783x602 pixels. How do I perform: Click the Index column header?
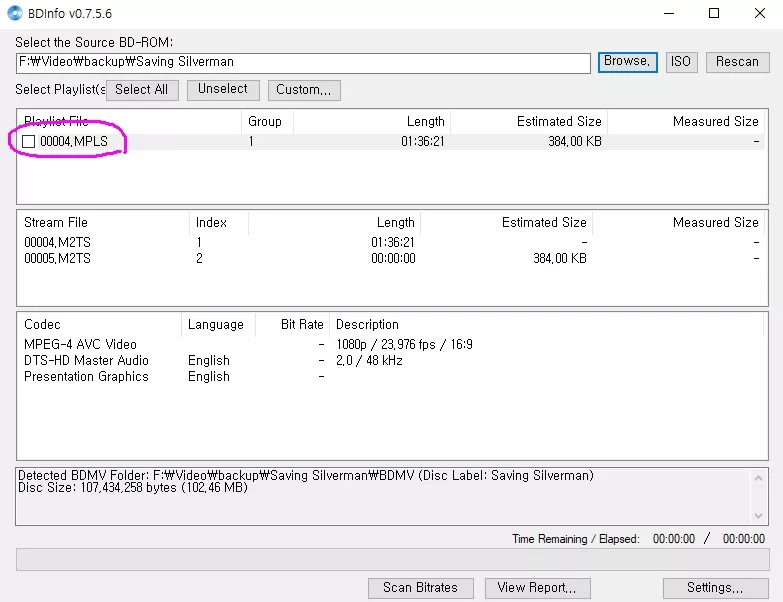219,223
